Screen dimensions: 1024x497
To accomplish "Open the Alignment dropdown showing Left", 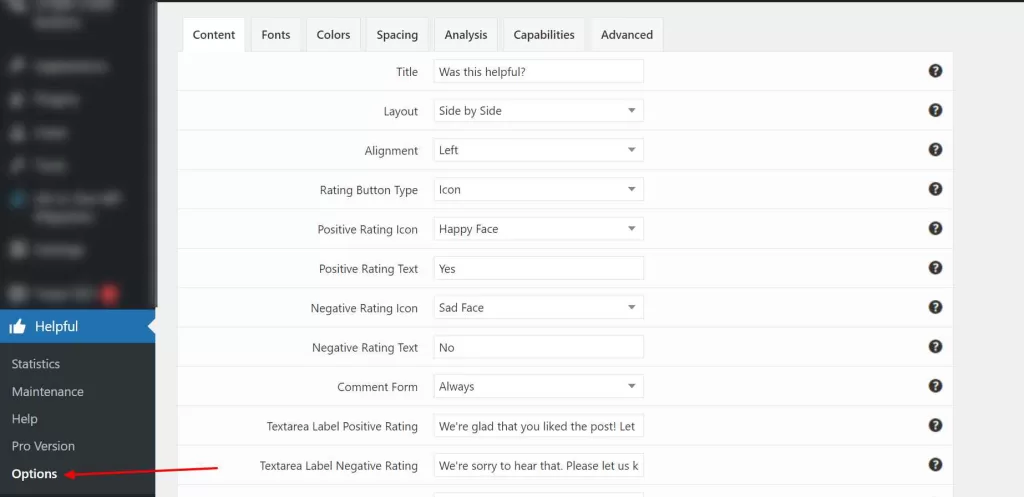I will tap(538, 150).
